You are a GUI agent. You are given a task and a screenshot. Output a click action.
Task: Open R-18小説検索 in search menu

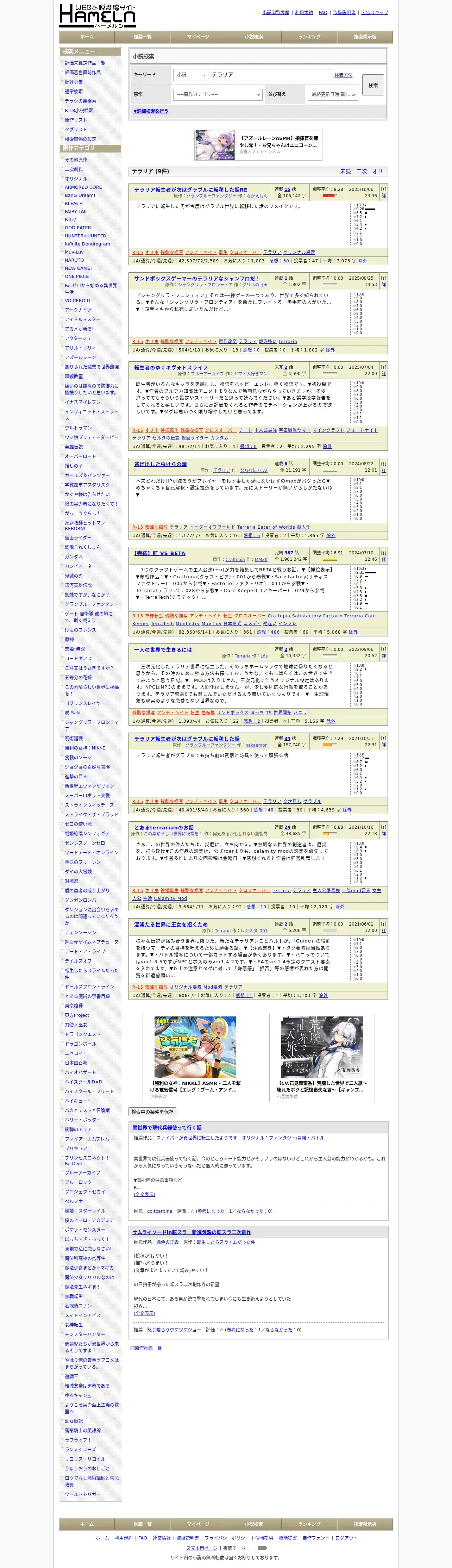tap(79, 110)
